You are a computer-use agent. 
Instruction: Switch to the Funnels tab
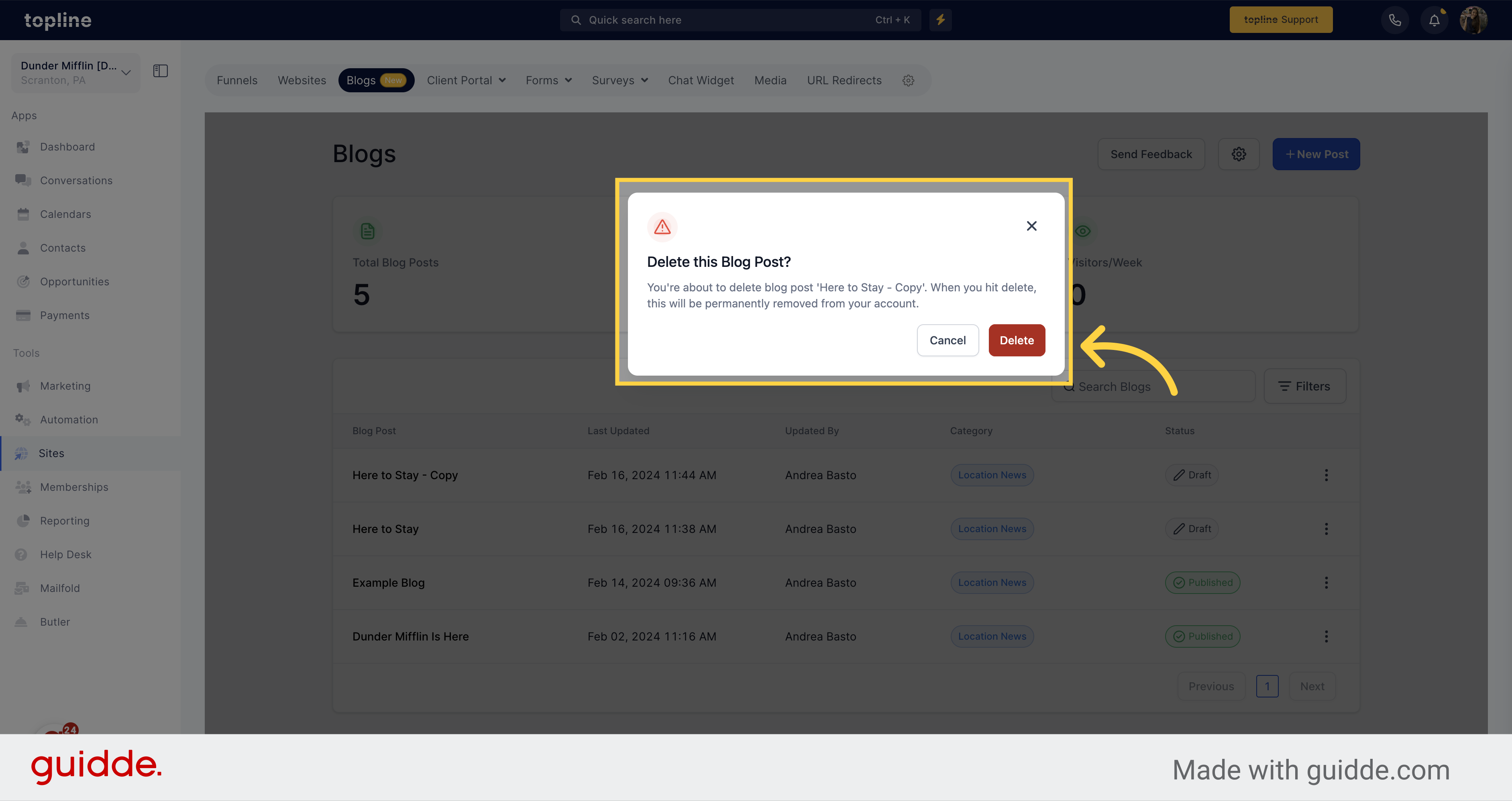coord(236,80)
